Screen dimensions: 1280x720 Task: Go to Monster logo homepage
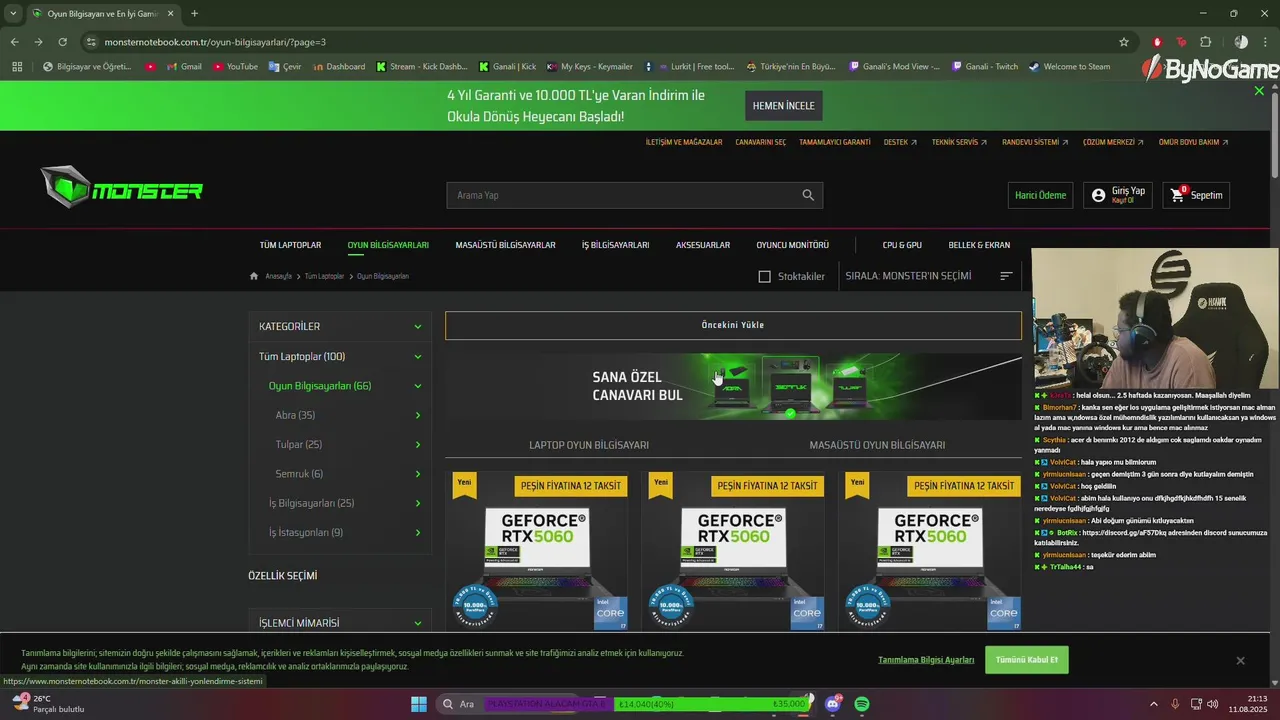(x=121, y=187)
